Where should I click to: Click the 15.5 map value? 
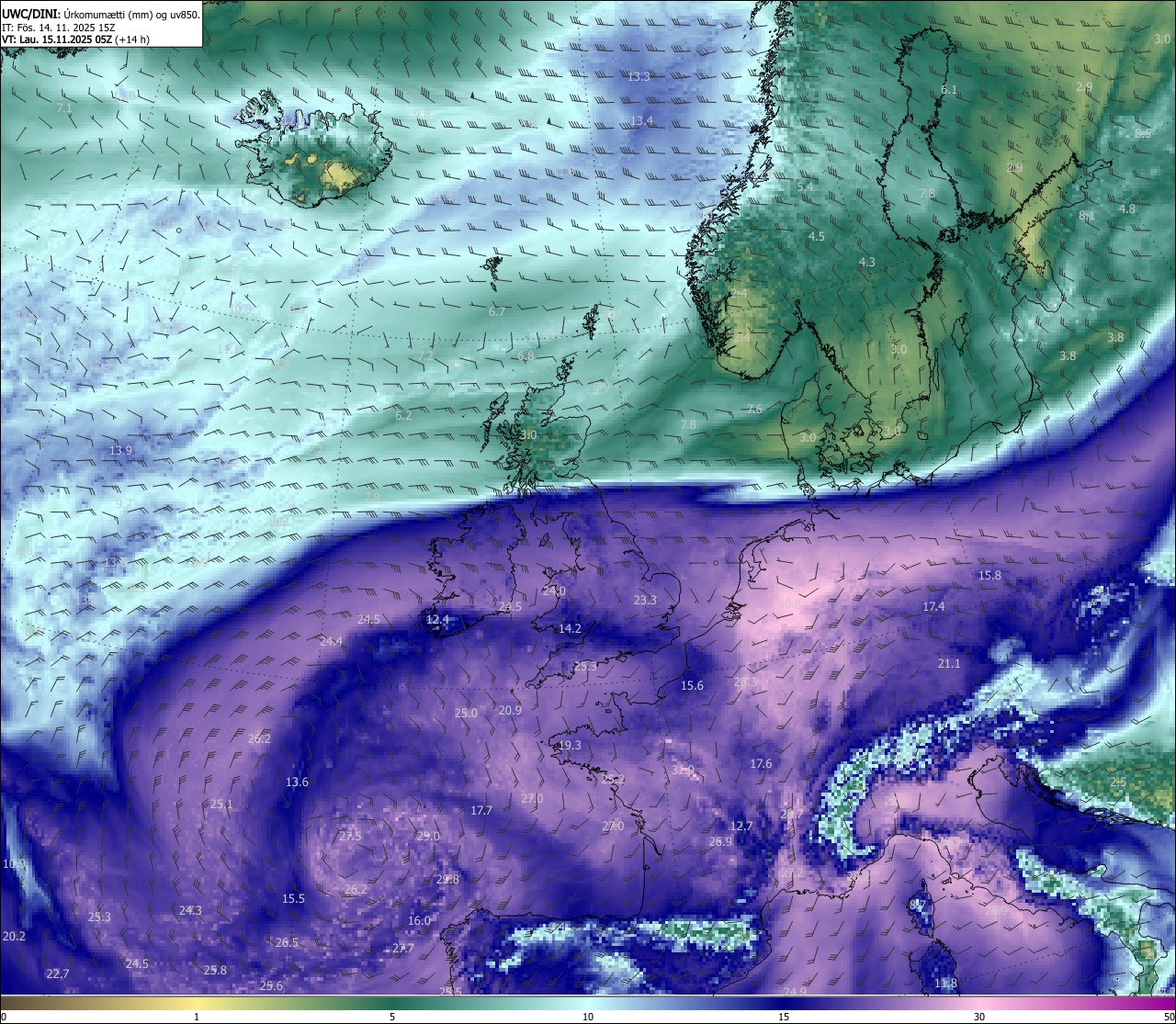[x=293, y=899]
